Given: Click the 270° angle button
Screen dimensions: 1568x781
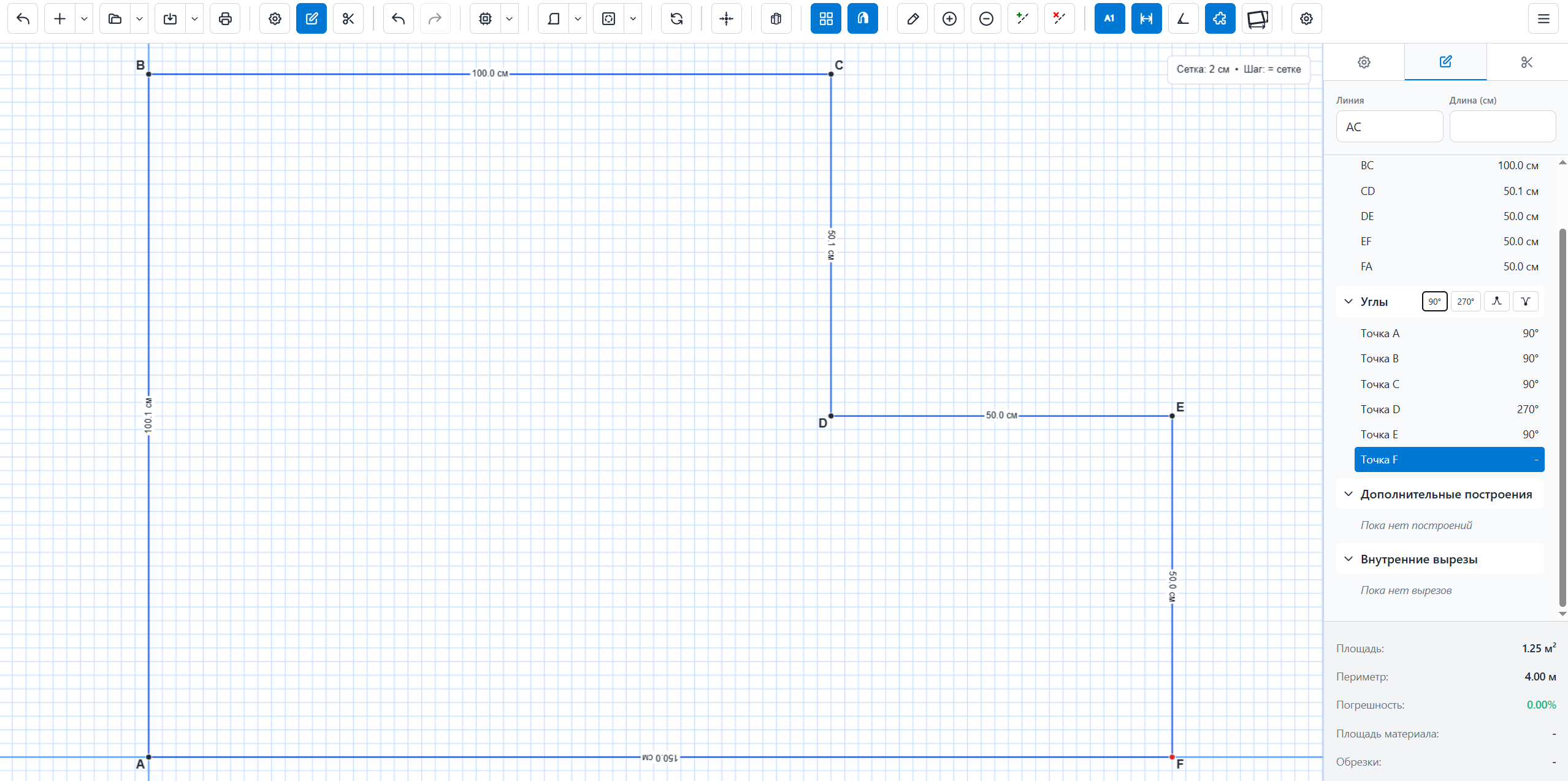Looking at the screenshot, I should [1465, 301].
